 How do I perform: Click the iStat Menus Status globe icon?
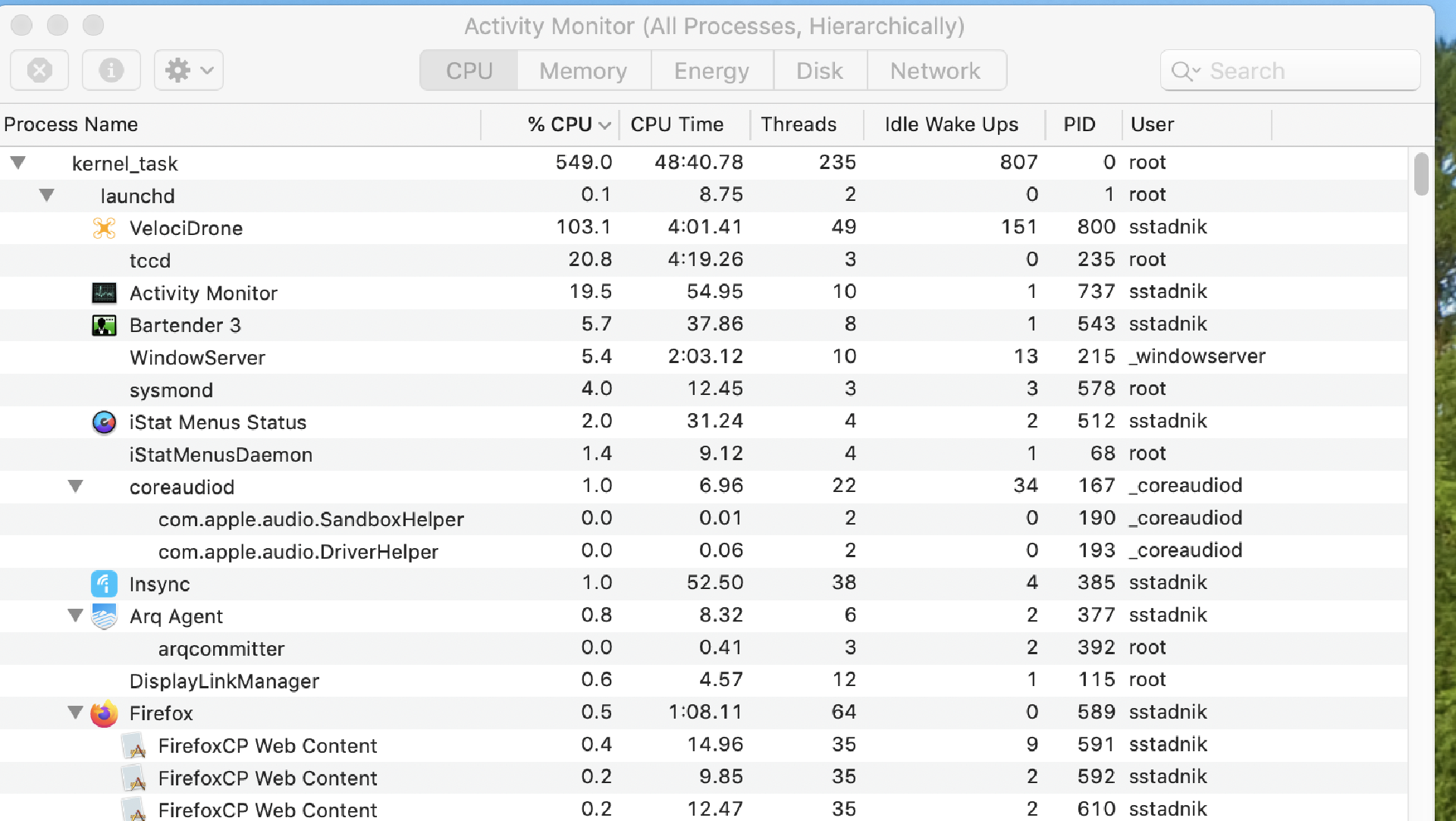point(104,421)
